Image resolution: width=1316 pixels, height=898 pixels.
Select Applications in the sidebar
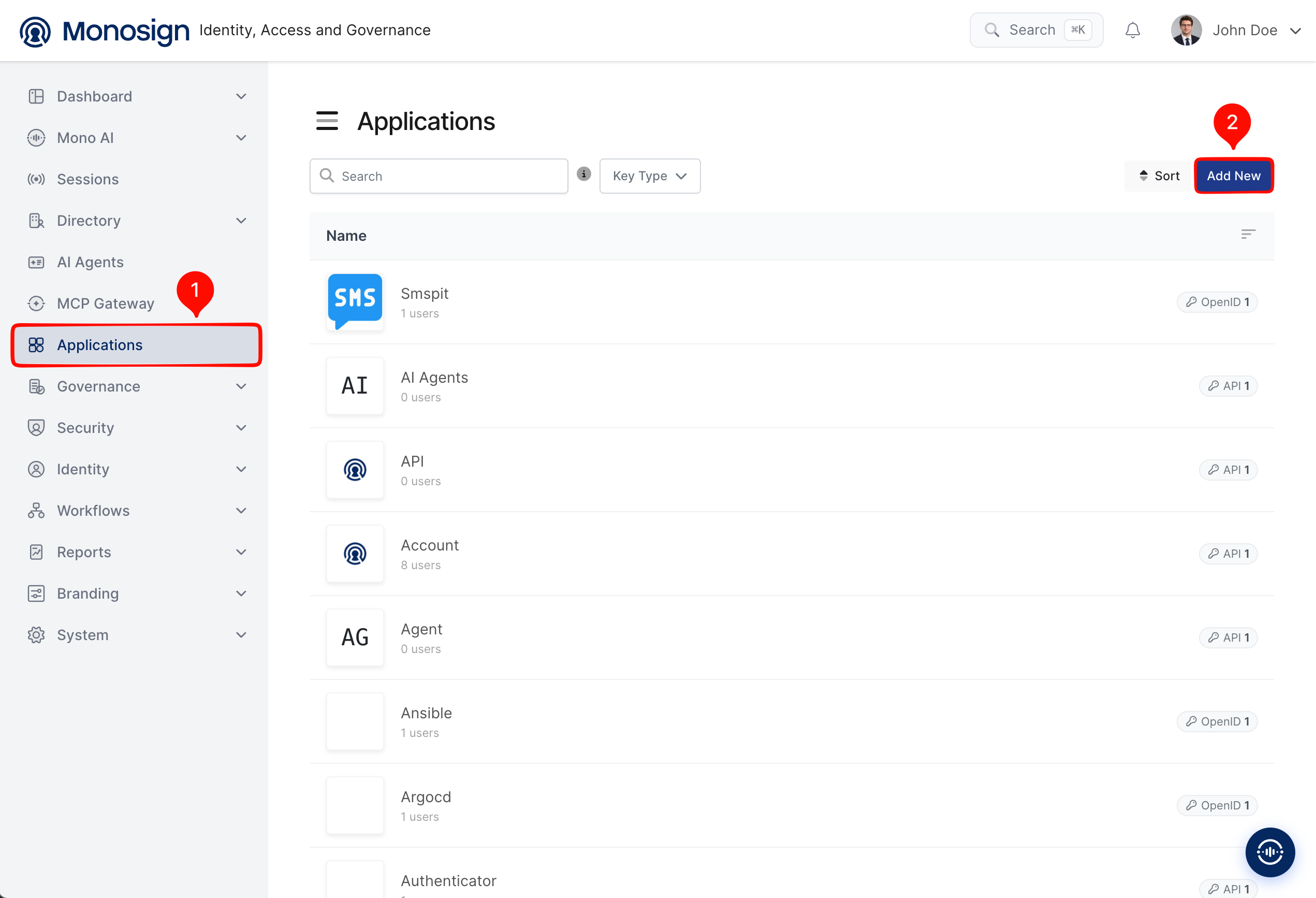tap(136, 344)
